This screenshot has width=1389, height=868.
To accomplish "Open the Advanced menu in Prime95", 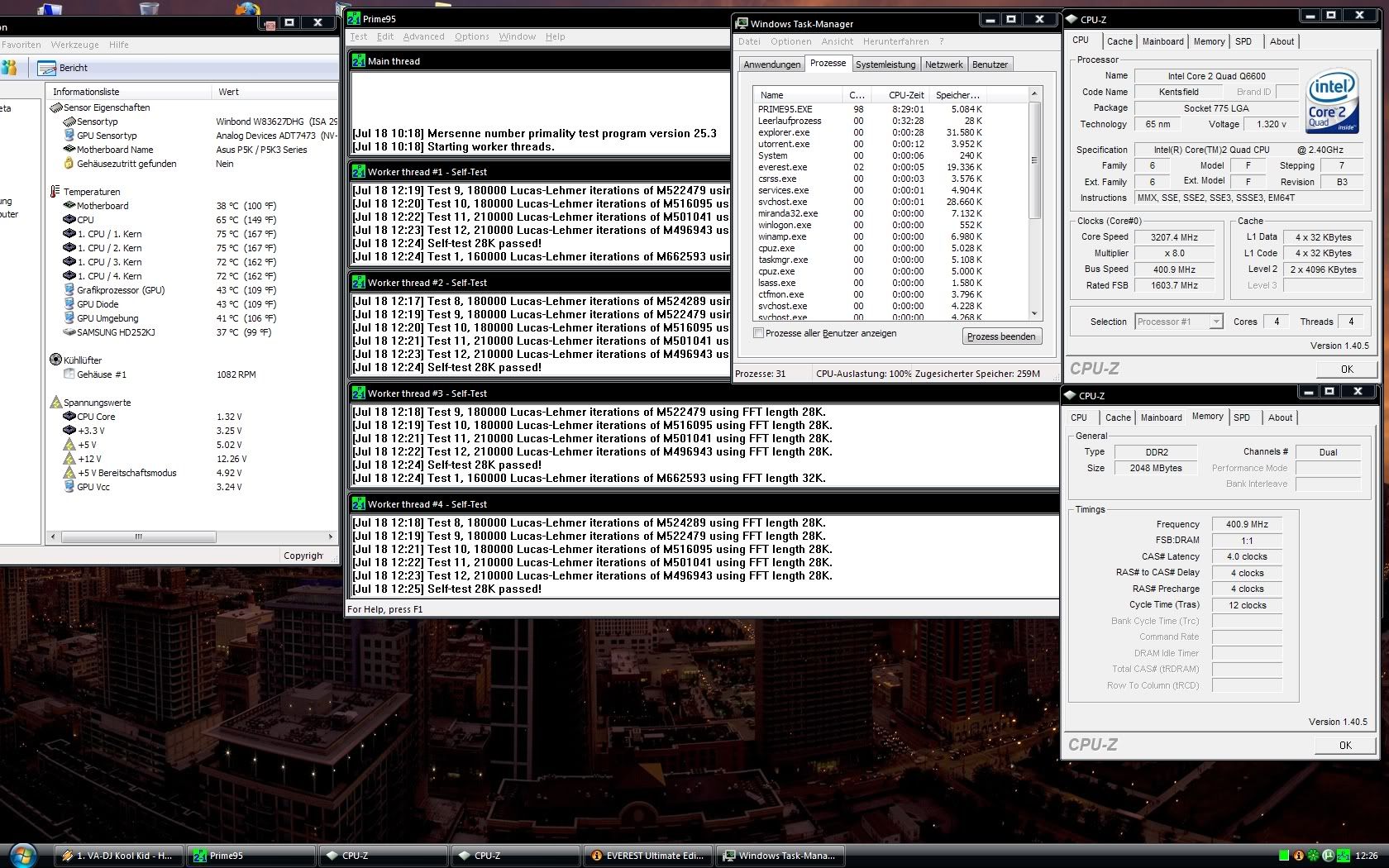I will pos(423,36).
